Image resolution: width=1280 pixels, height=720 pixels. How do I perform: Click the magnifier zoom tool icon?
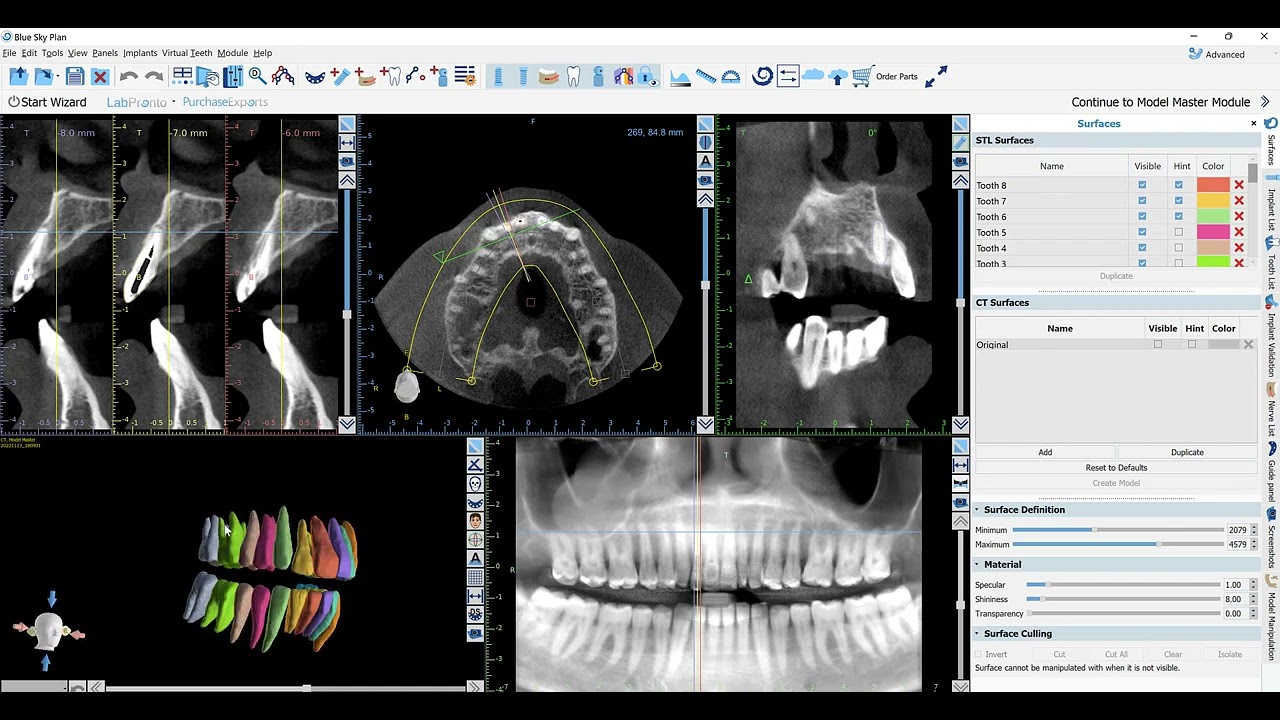257,76
